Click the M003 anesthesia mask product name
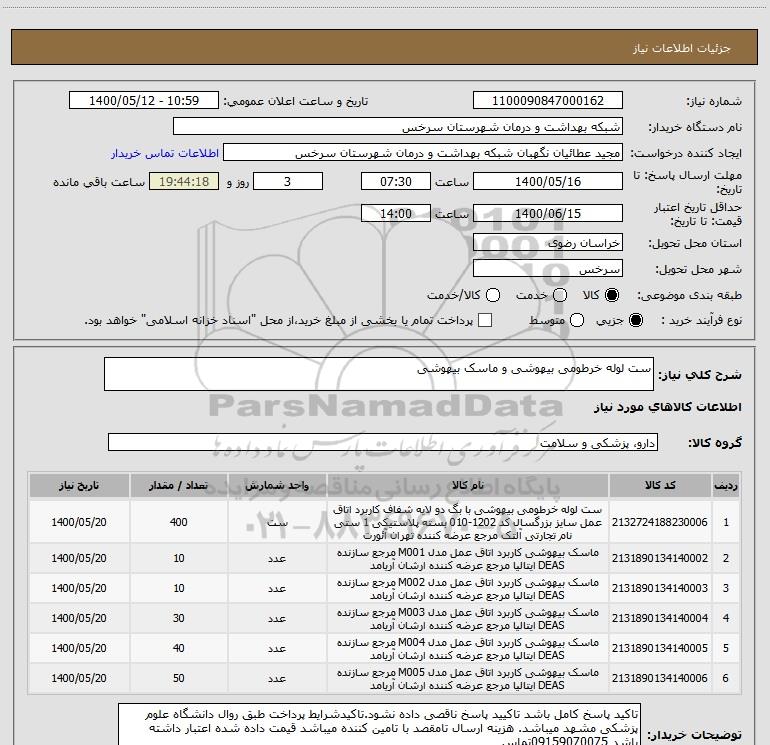 click(x=468, y=619)
